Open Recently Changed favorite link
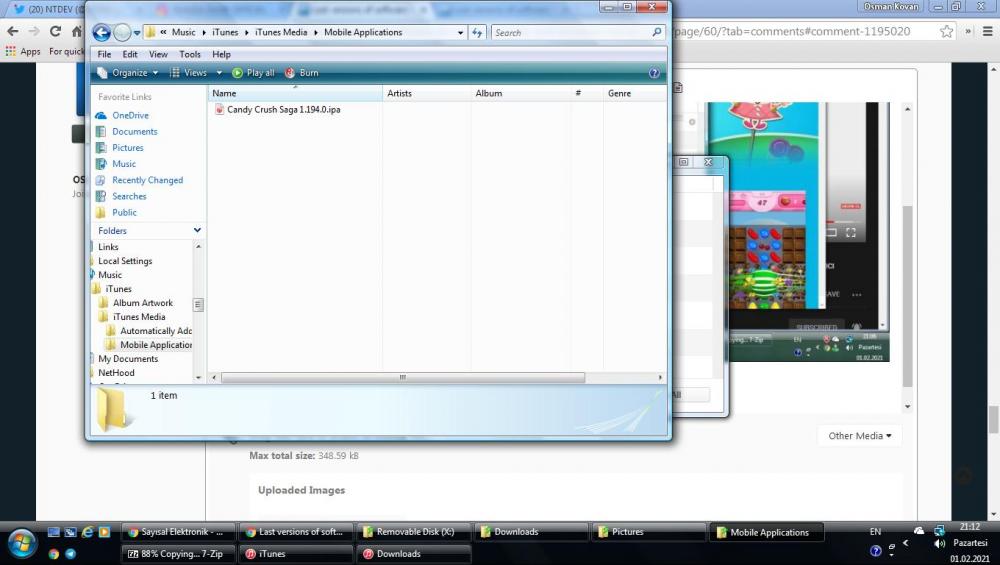 pyautogui.click(x=147, y=180)
